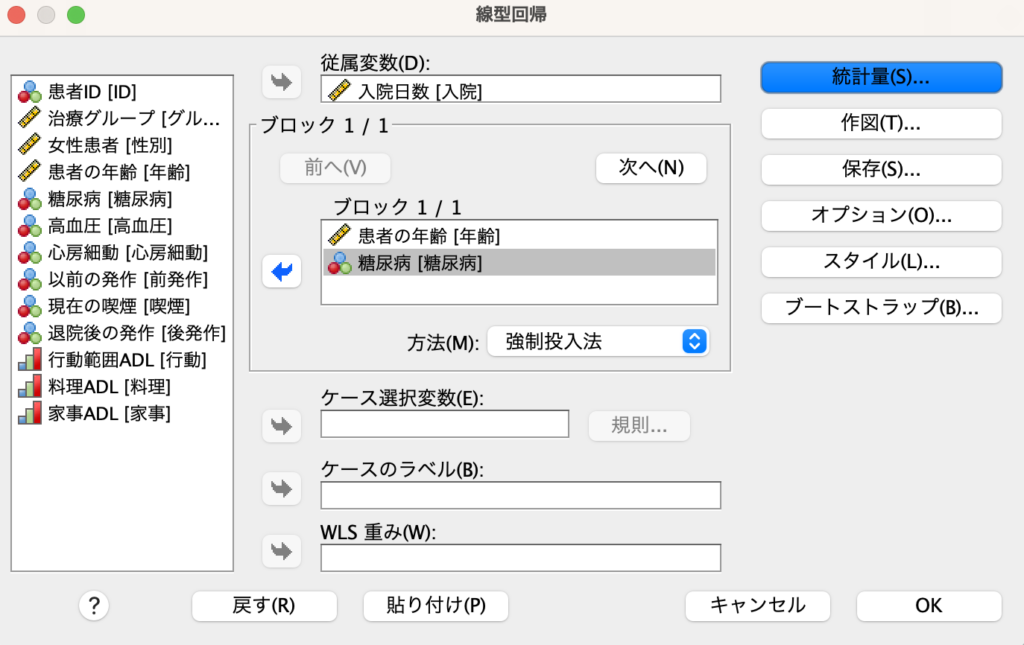Image resolution: width=1024 pixels, height=645 pixels.
Task: Click the arrow button for ケース選択変数(E)
Action: [281, 426]
